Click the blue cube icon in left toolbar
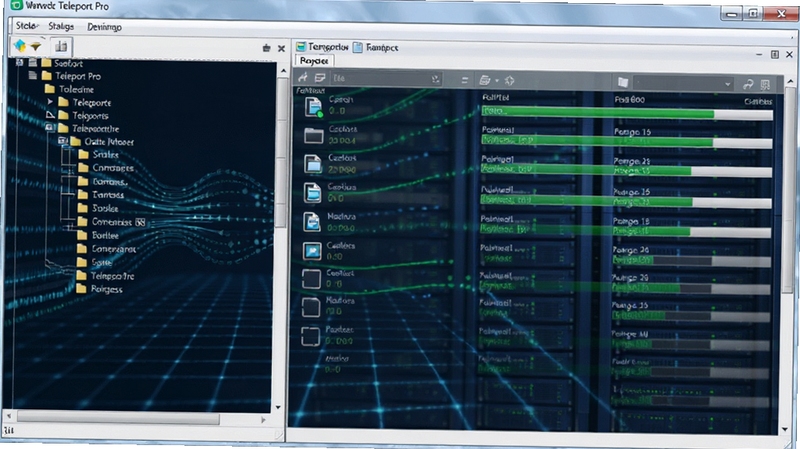800x449 pixels. [19, 46]
